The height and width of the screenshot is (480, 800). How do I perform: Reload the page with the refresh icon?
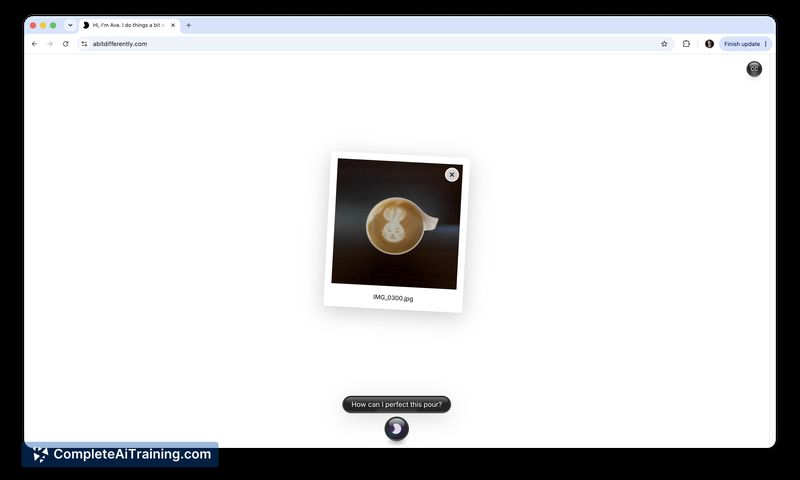click(x=65, y=44)
